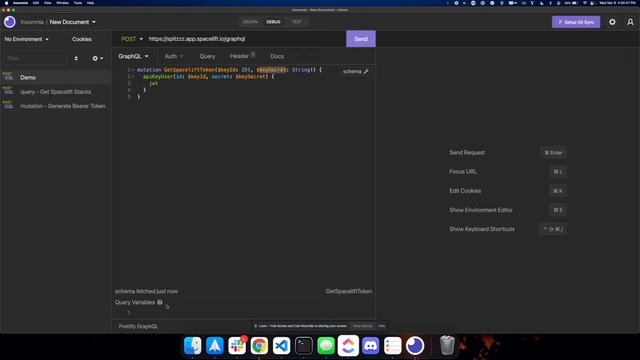The height and width of the screenshot is (360, 640).
Task: Collapse the mutation block fold arrow
Action: (x=133, y=70)
